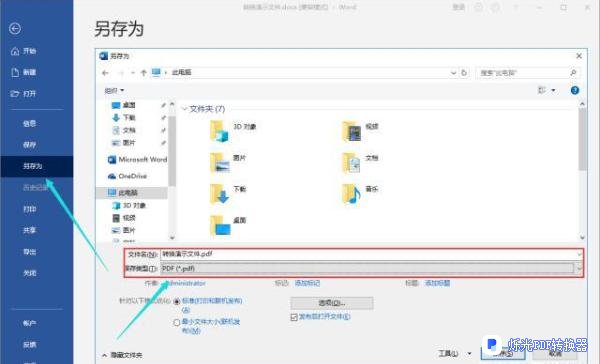Click the 此电脑 address bar path

[181, 72]
